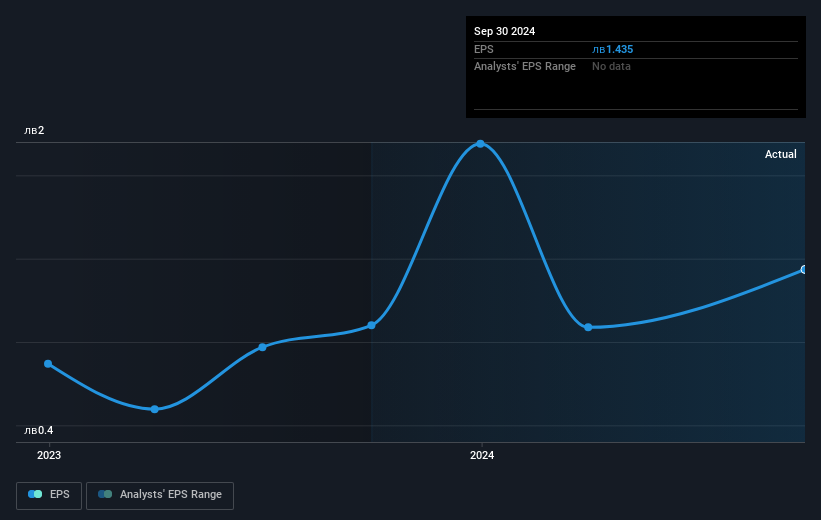Select the first data point at 2023
Viewport: 821px width, 520px height.
pos(48,363)
